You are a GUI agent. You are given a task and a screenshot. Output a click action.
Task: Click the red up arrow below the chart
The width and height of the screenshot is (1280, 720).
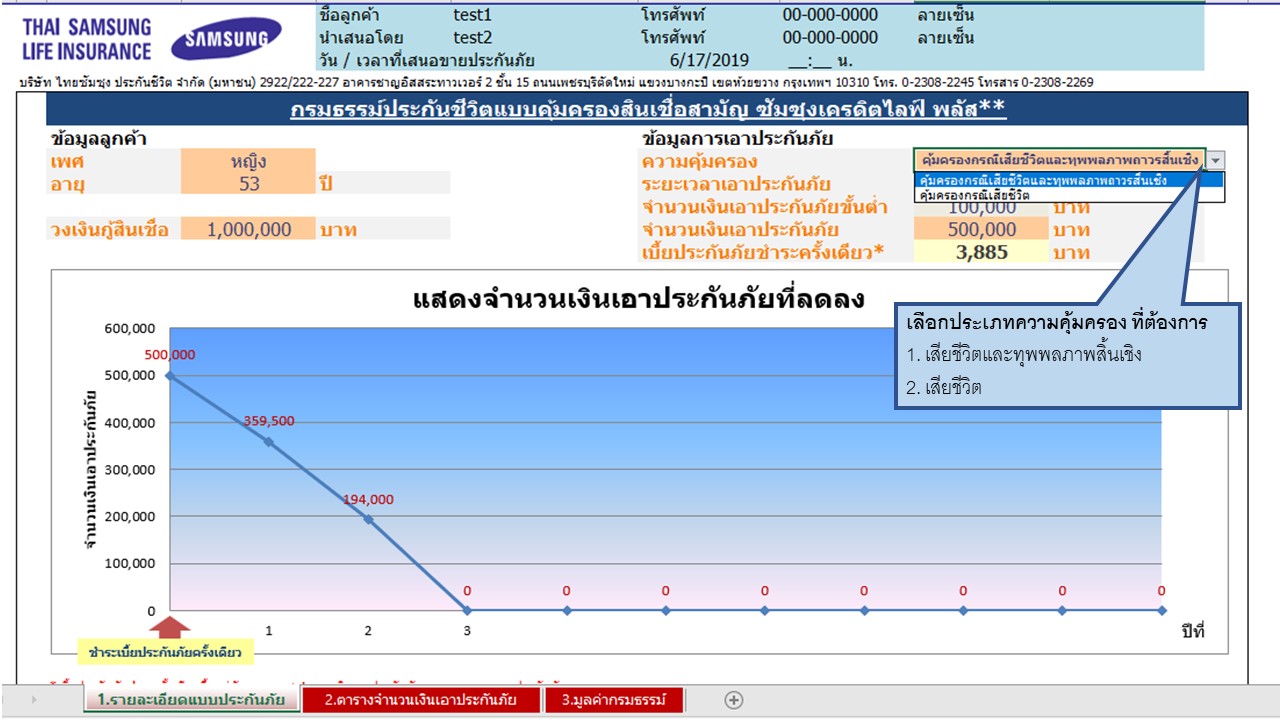pos(173,628)
